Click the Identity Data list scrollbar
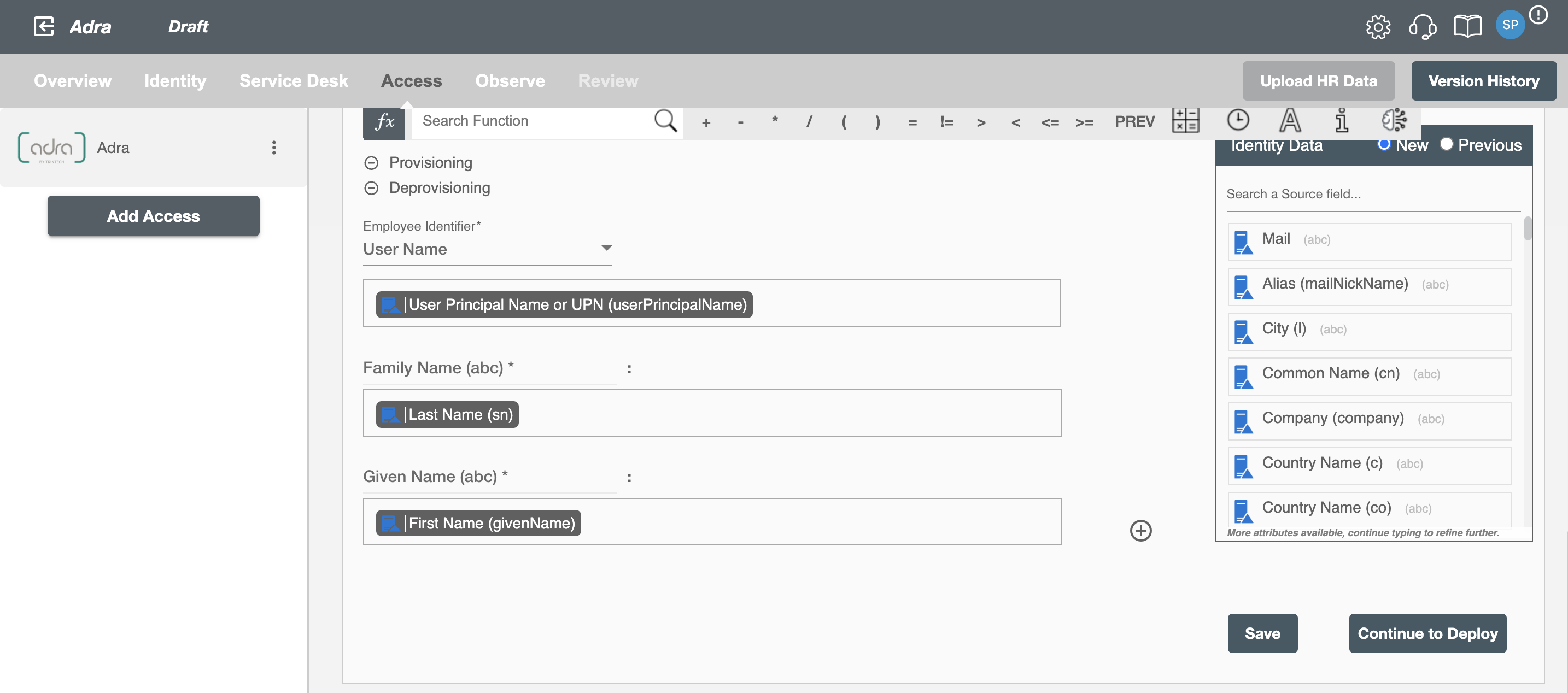Screen dimensions: 1568x693 (1527, 229)
